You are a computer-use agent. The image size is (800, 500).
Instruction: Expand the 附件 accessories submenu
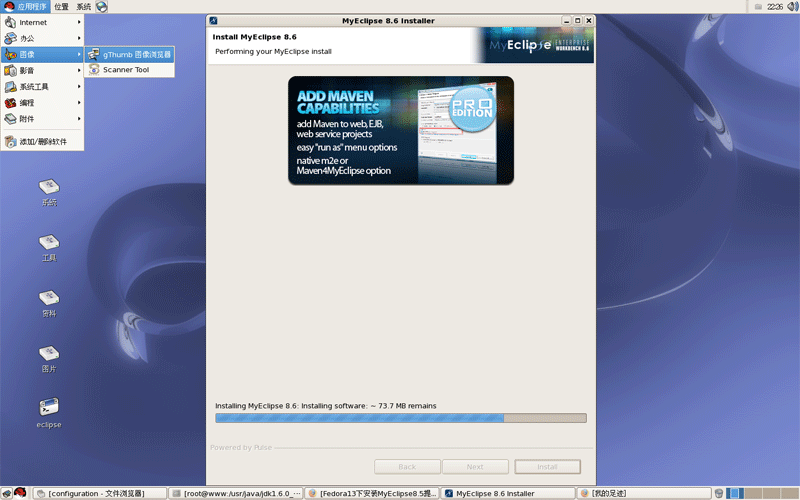point(42,119)
